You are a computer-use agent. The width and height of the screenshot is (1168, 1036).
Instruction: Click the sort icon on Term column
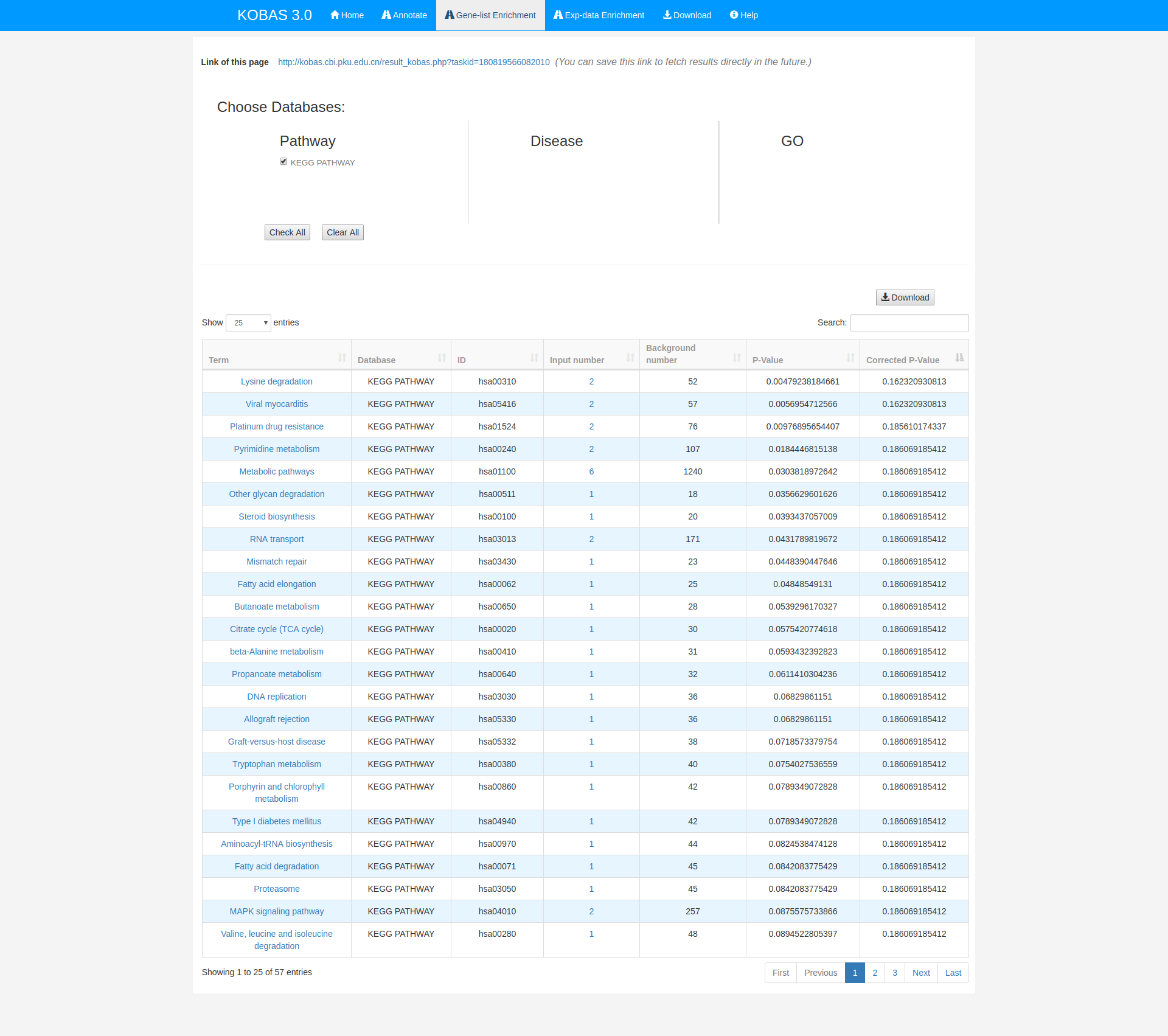342,358
